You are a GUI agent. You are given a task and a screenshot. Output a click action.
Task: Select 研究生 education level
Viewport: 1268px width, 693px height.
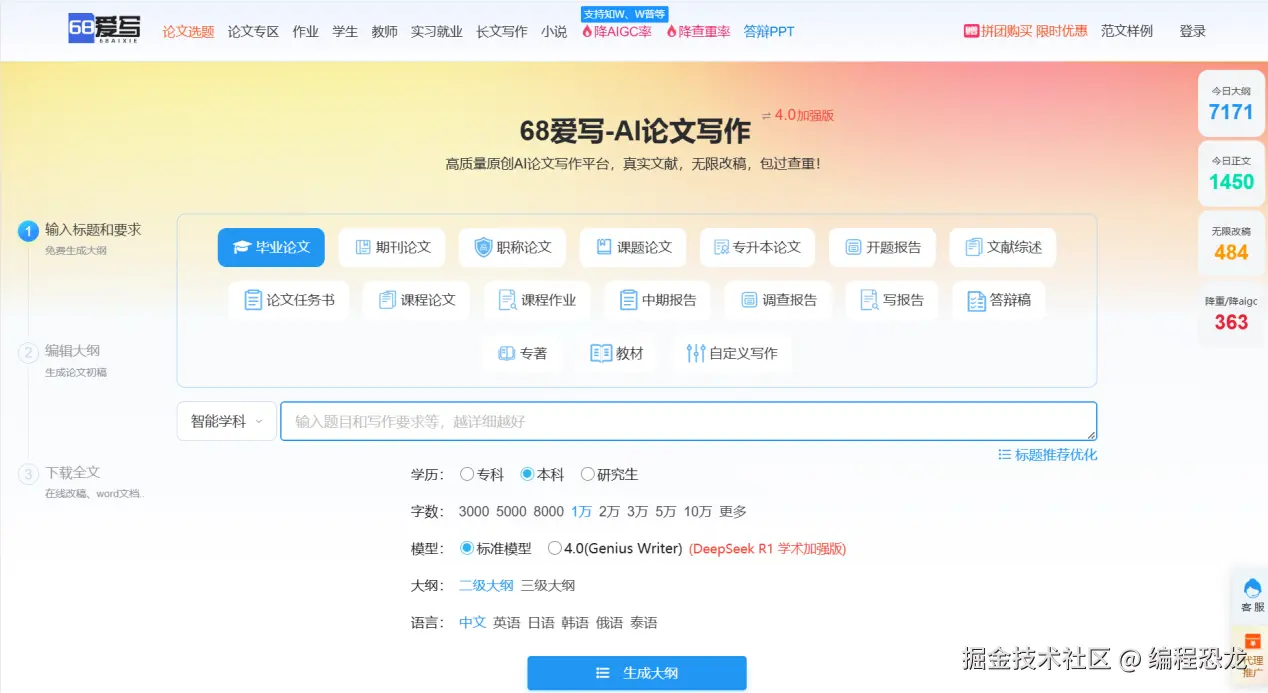609,475
